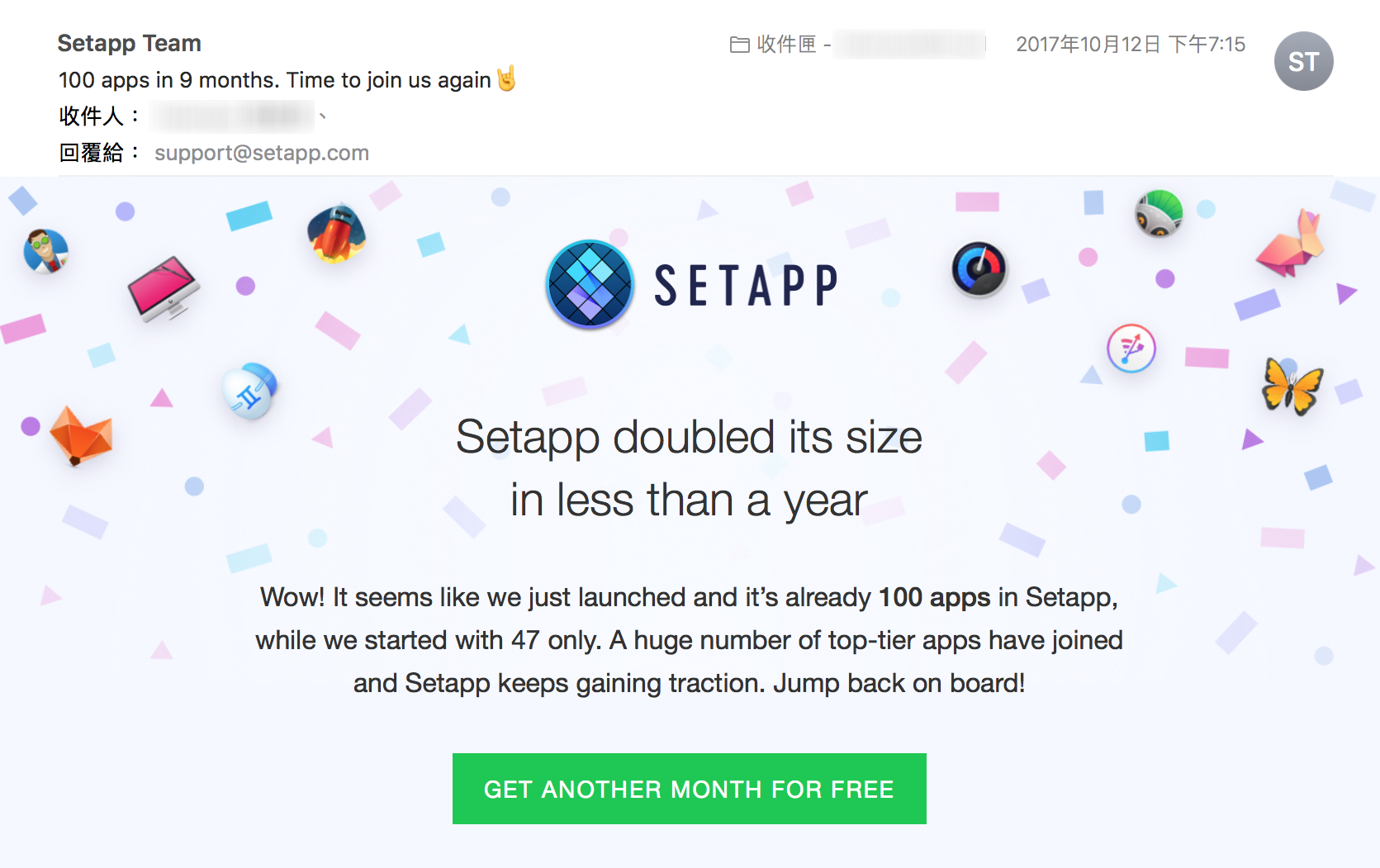Click the orange origami fox icon
This screenshot has height=868, width=1380.
point(80,434)
